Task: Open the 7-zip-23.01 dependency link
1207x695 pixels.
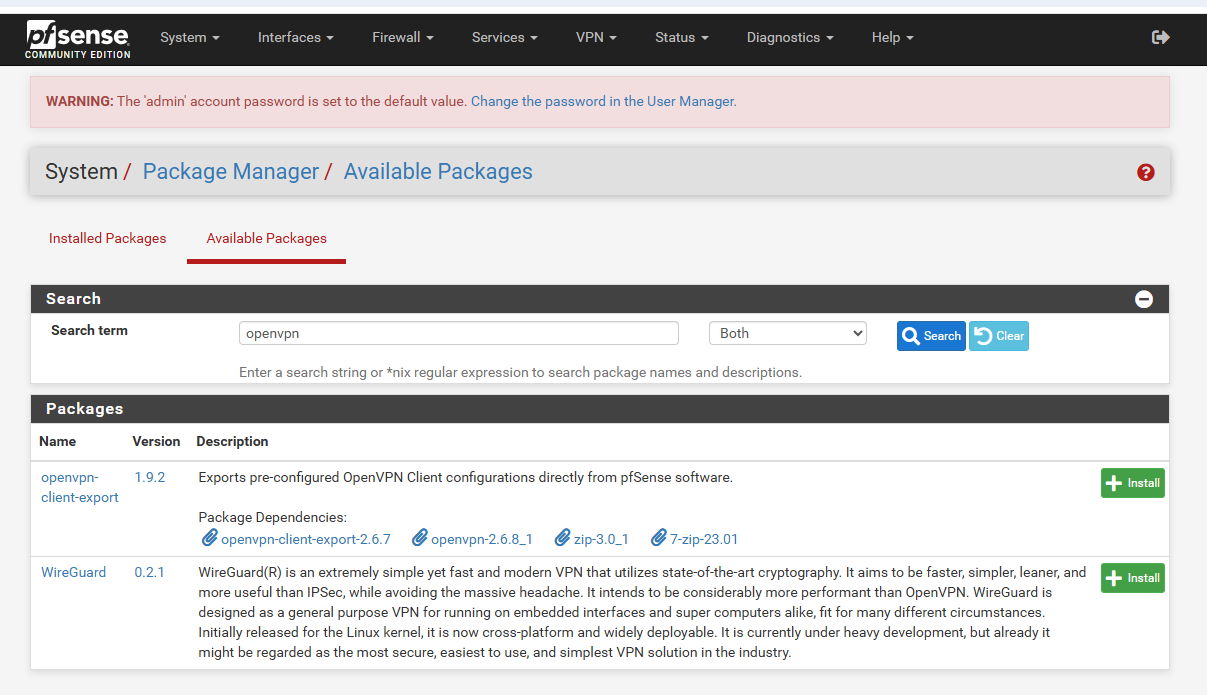Action: pyautogui.click(x=704, y=539)
